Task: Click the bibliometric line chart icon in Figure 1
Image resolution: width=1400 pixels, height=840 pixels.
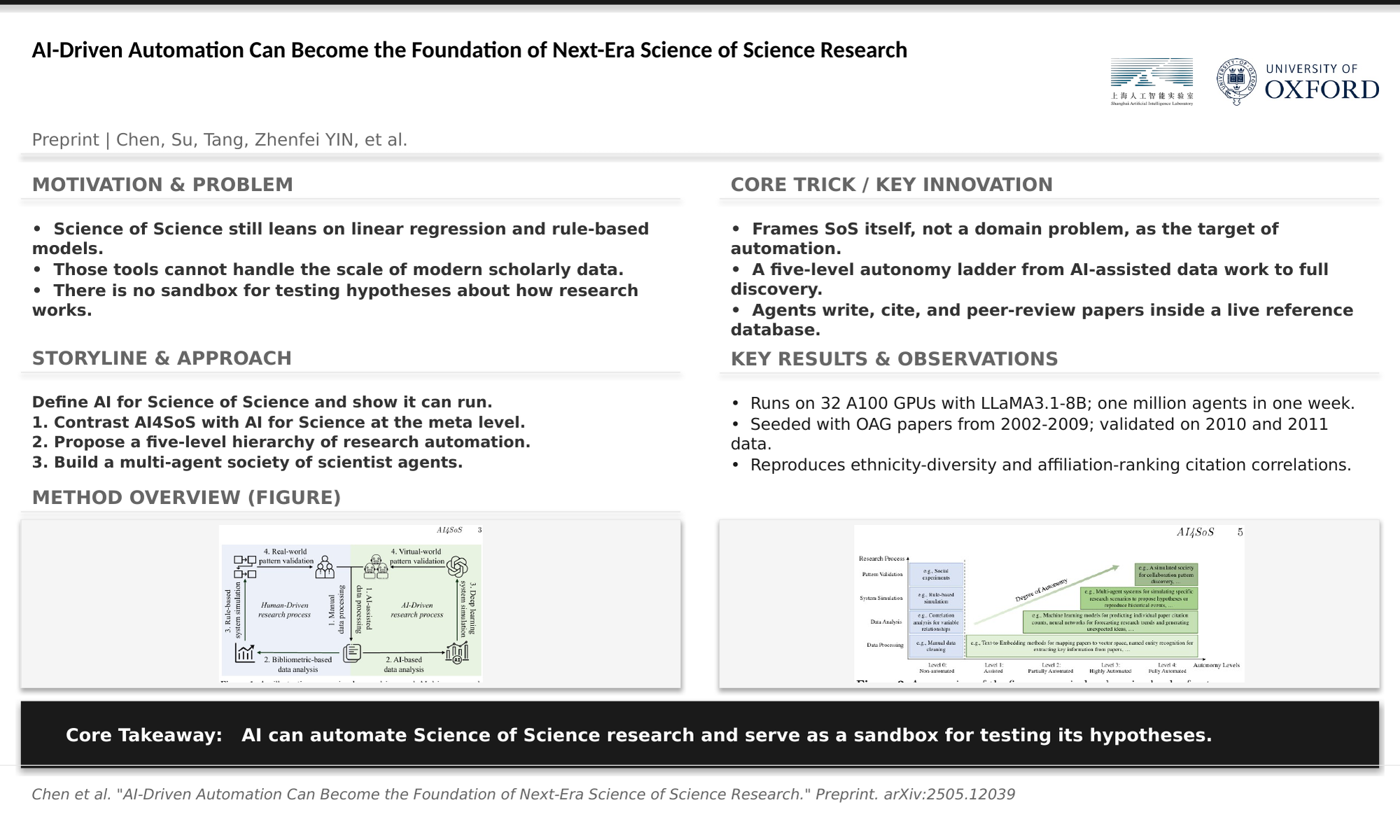Action: tap(244, 653)
